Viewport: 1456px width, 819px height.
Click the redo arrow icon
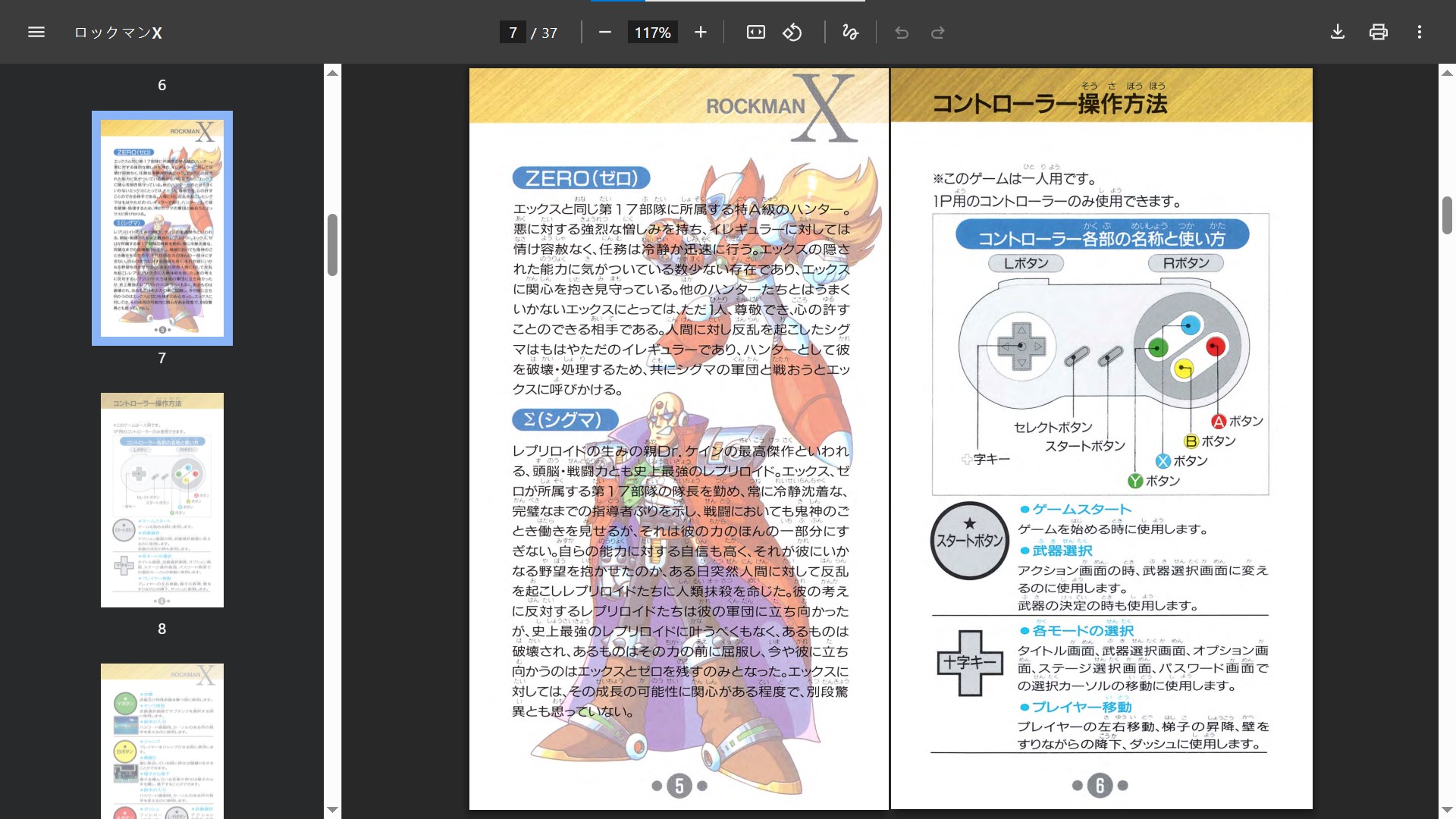click(938, 33)
